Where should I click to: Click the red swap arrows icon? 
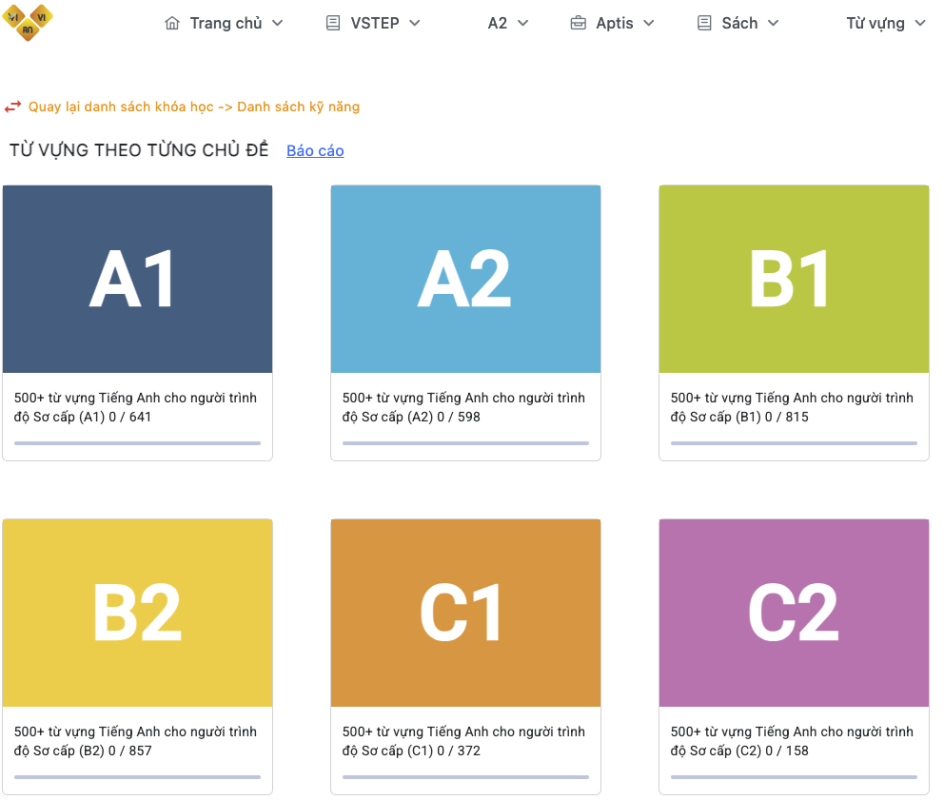pyautogui.click(x=13, y=107)
